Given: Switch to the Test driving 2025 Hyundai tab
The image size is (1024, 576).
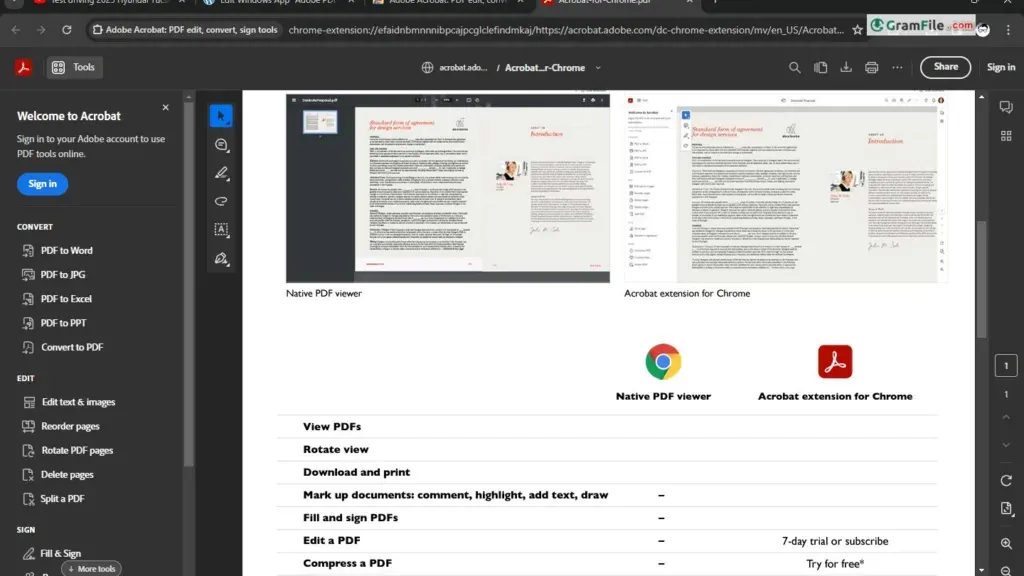Looking at the screenshot, I should (108, 3).
